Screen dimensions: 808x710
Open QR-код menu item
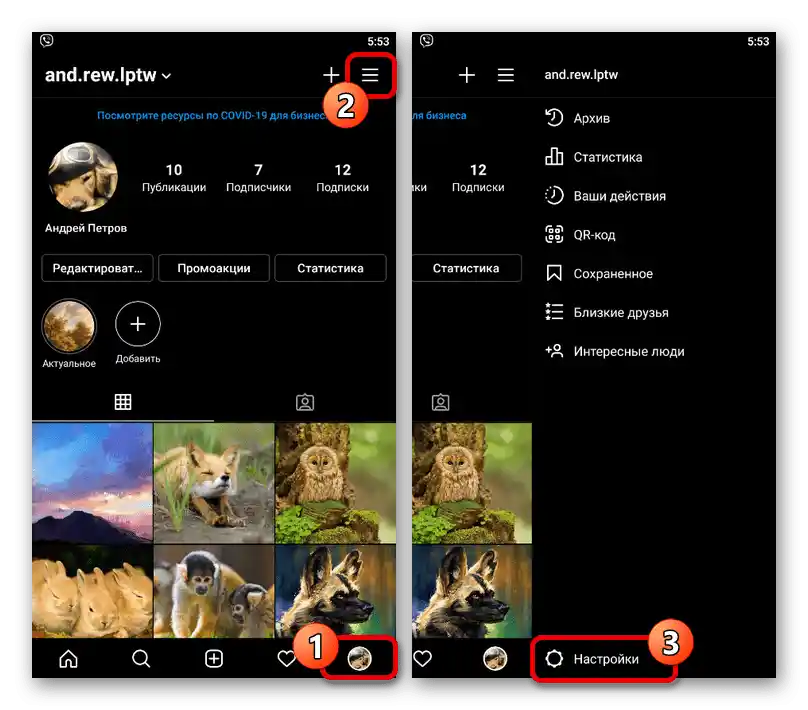(x=580, y=235)
